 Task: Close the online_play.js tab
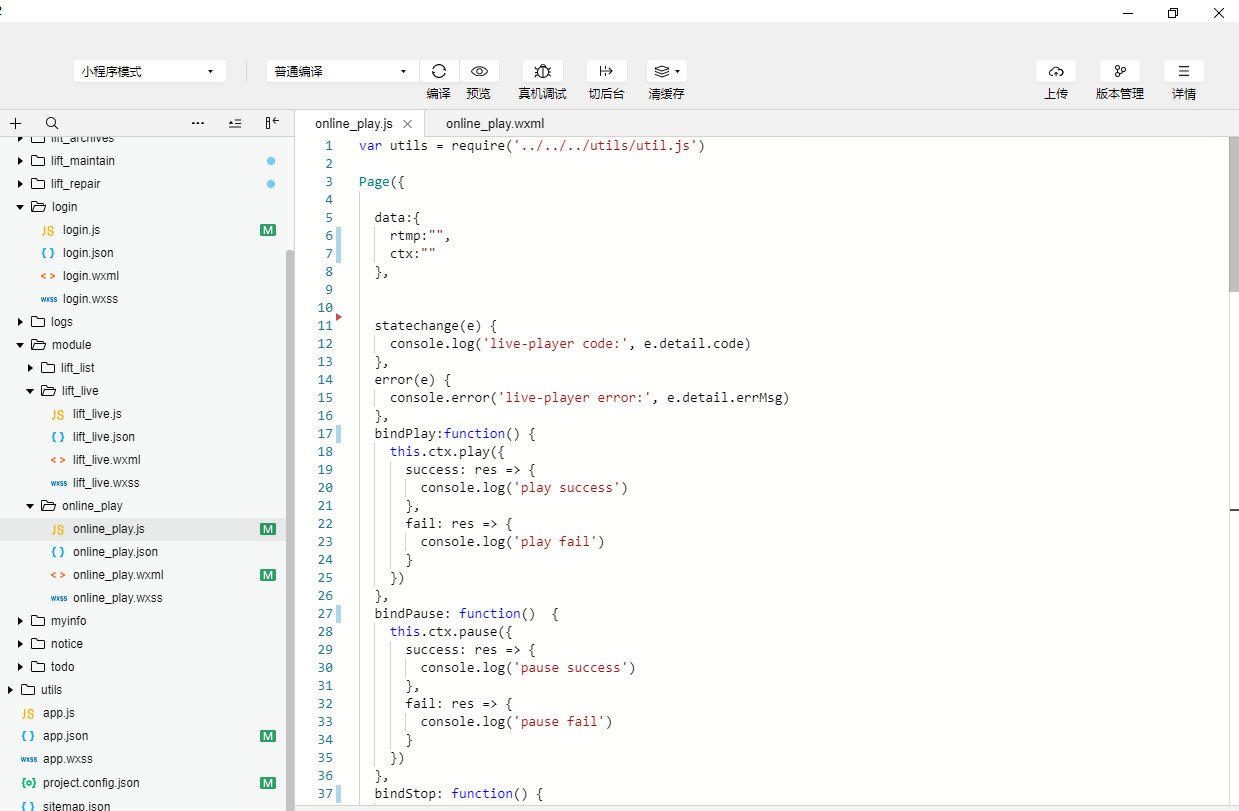point(407,124)
